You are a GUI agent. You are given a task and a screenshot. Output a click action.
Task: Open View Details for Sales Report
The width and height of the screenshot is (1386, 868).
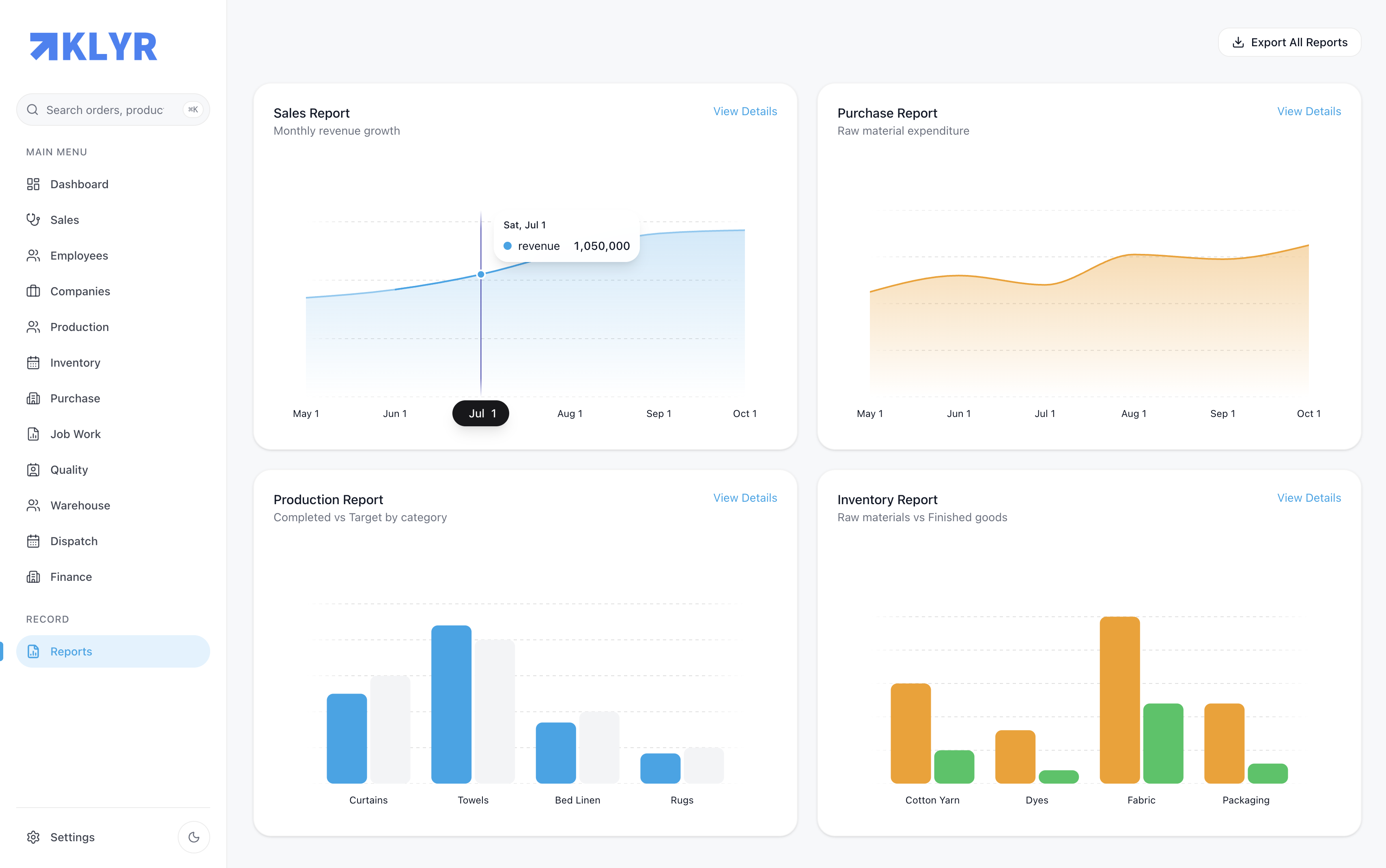click(x=745, y=112)
